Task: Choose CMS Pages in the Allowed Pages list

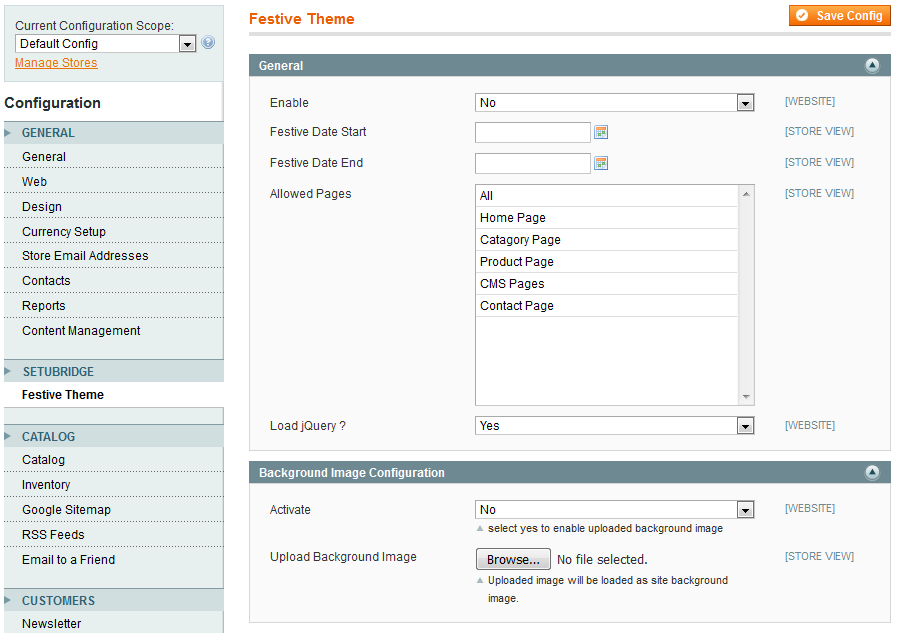Action: (512, 284)
